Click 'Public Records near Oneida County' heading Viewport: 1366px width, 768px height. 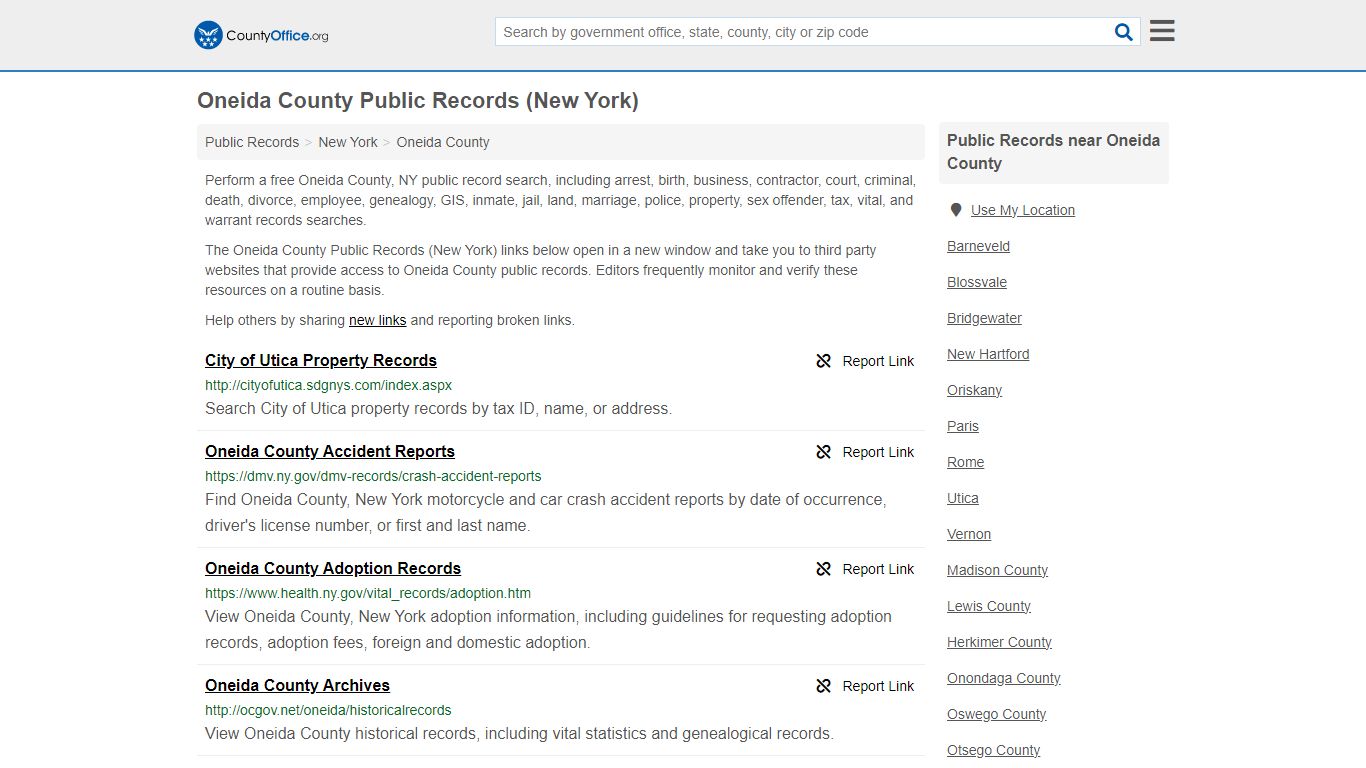click(x=1053, y=152)
